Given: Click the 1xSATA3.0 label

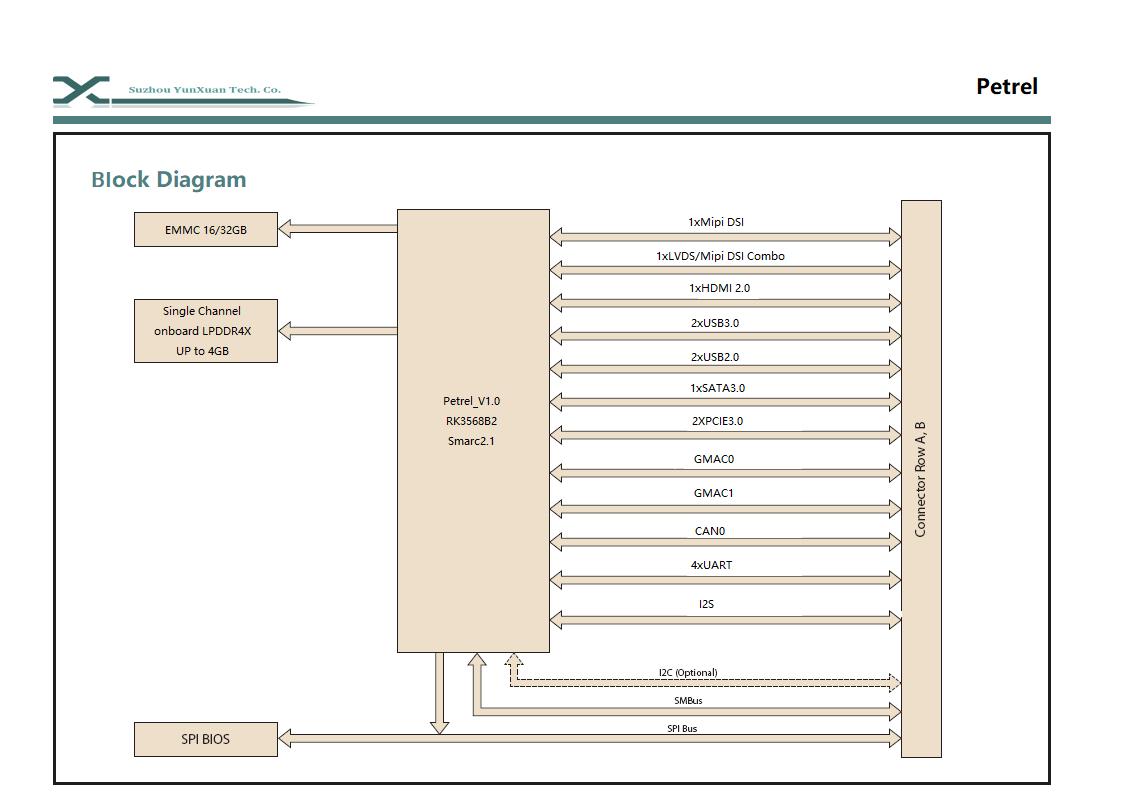Looking at the screenshot, I should [717, 388].
